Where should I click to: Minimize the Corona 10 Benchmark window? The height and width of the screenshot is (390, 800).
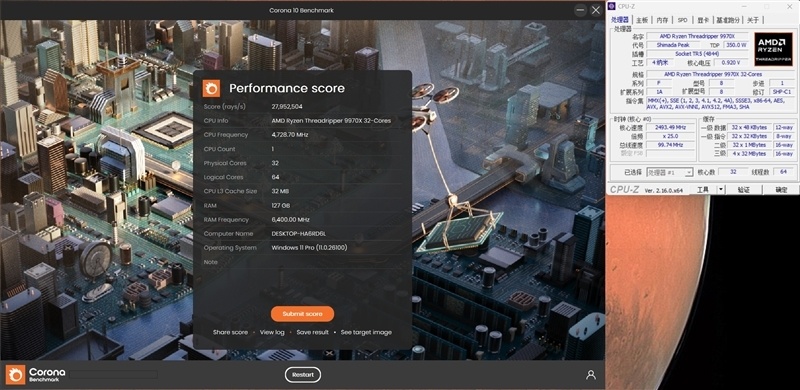[580, 10]
